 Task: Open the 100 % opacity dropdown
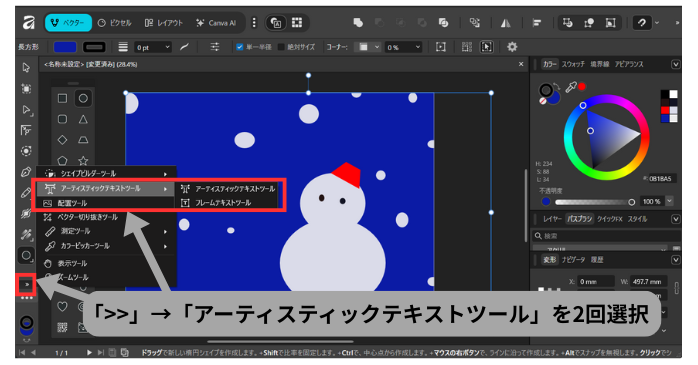click(669, 201)
